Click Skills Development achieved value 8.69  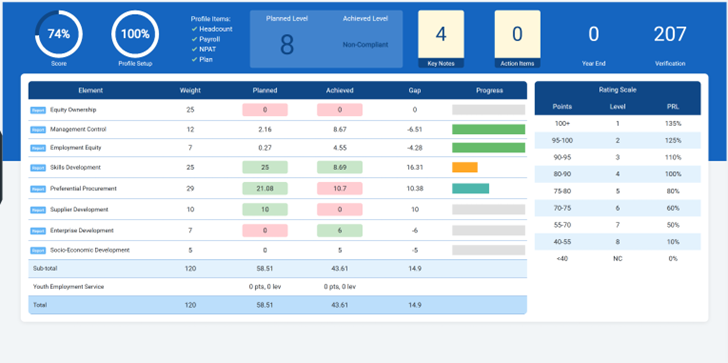pyautogui.click(x=340, y=168)
